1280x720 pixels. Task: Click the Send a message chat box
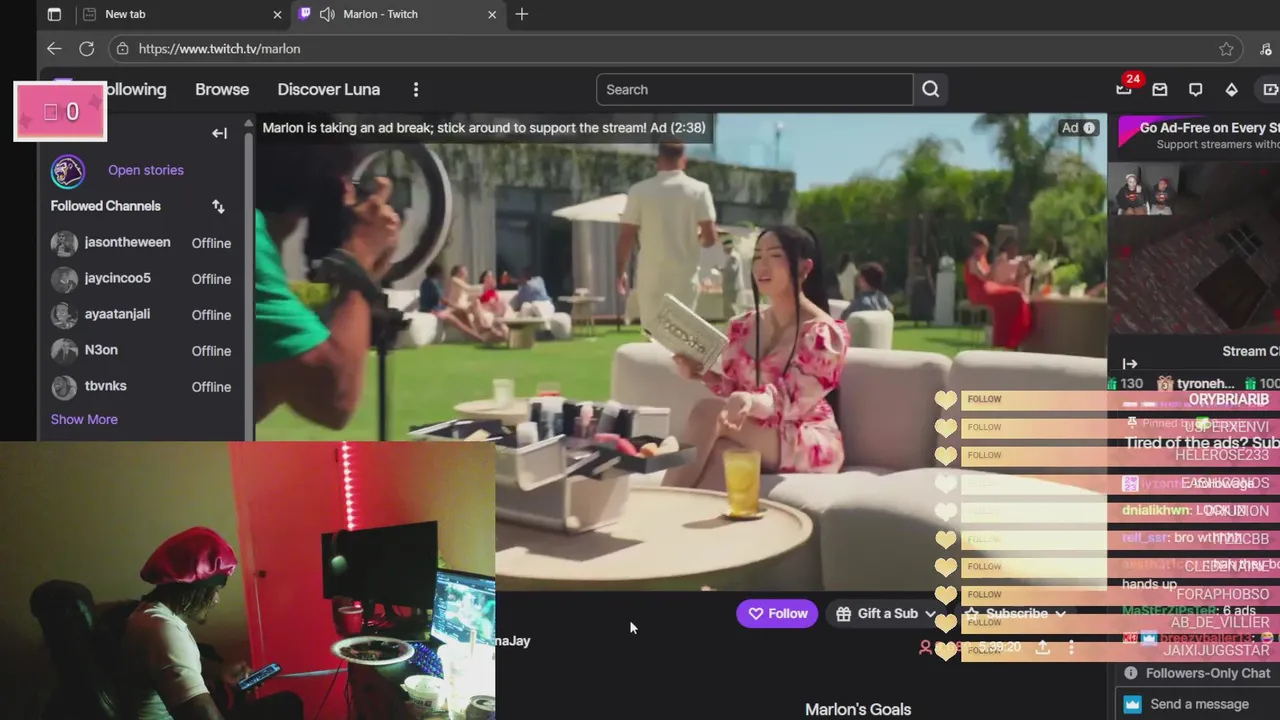click(1199, 704)
